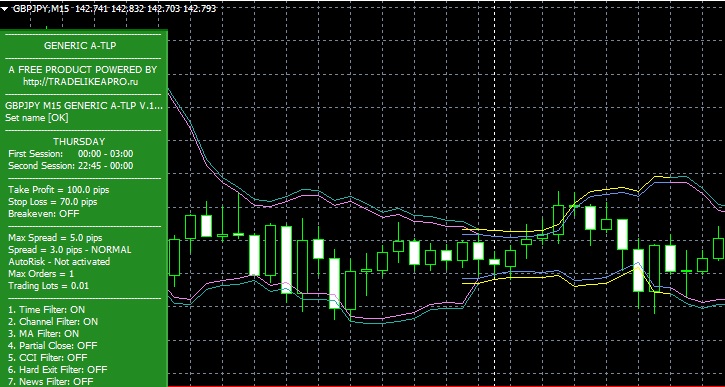
Task: Click '2. Channel Filter: ON' entry
Action: [x=53, y=322]
